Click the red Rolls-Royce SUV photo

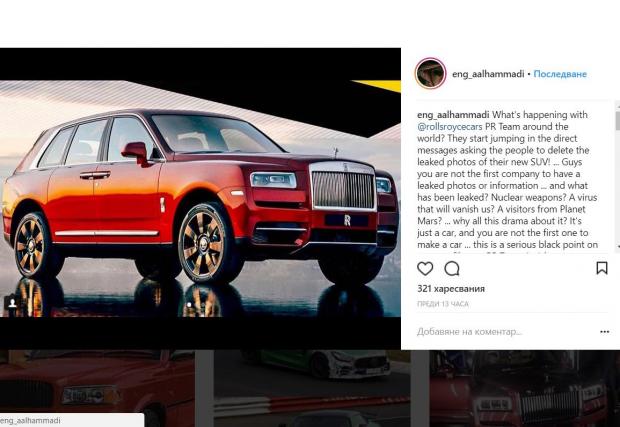click(200, 198)
